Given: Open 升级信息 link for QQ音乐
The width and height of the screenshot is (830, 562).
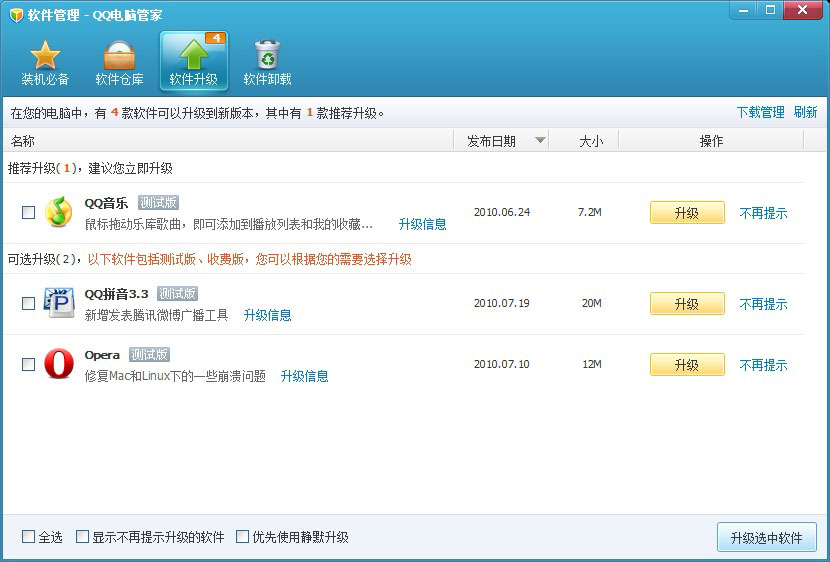Looking at the screenshot, I should point(422,224).
